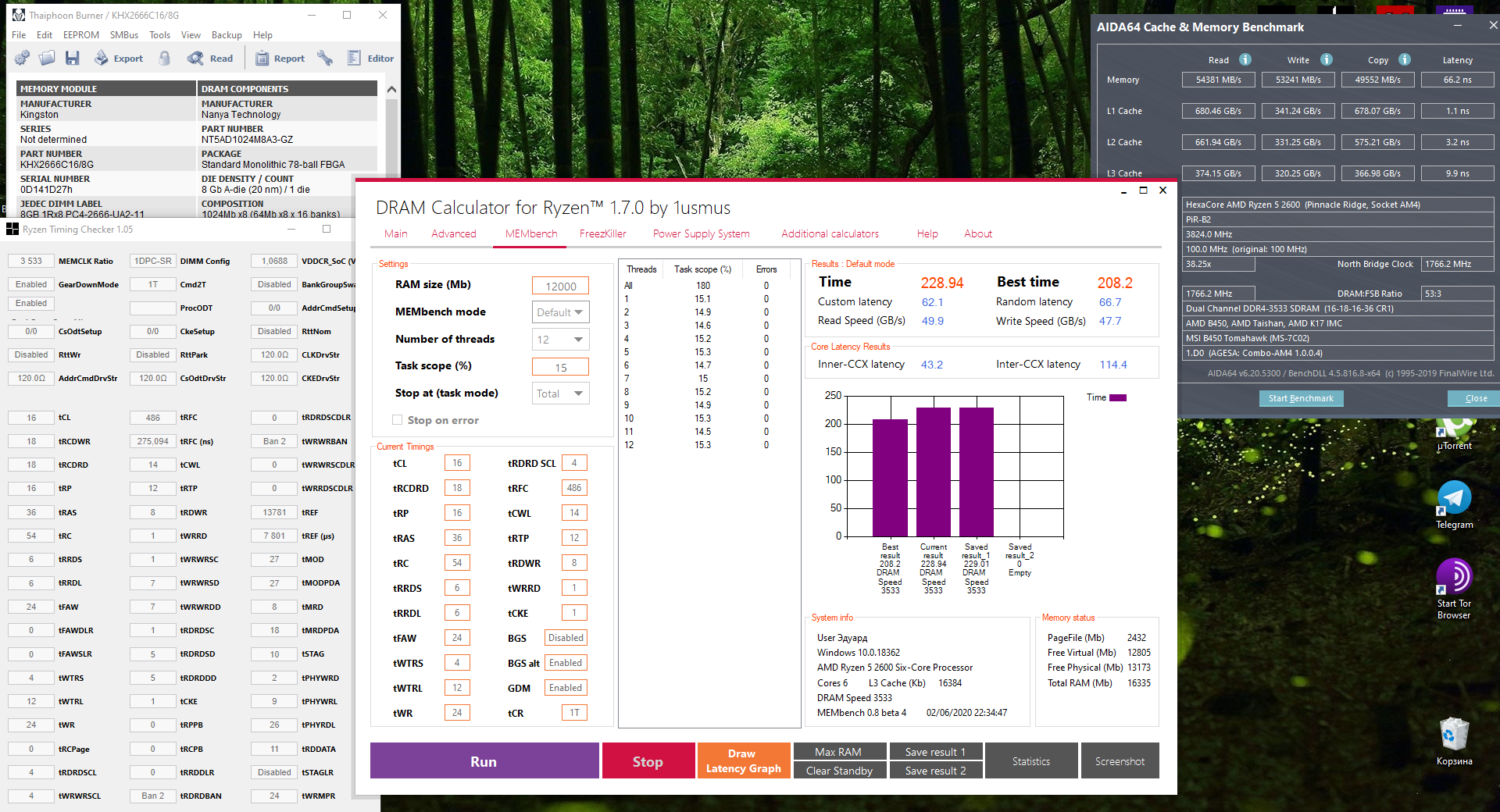The height and width of the screenshot is (812, 1500).
Task: Click the tCL value 16 under Current Timings
Action: point(457,463)
